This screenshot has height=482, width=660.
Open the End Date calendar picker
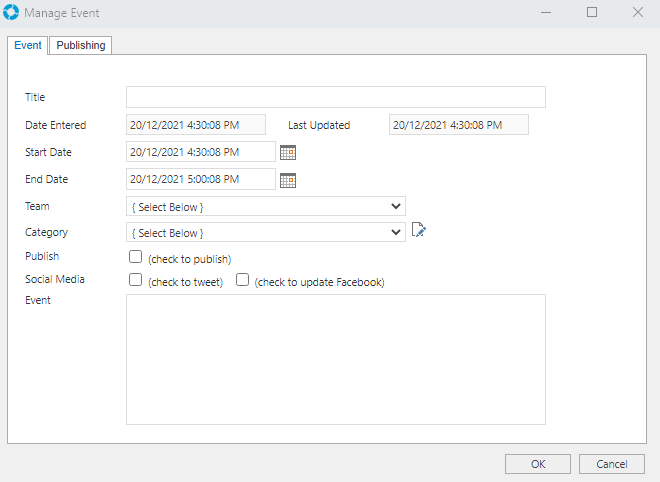288,181
